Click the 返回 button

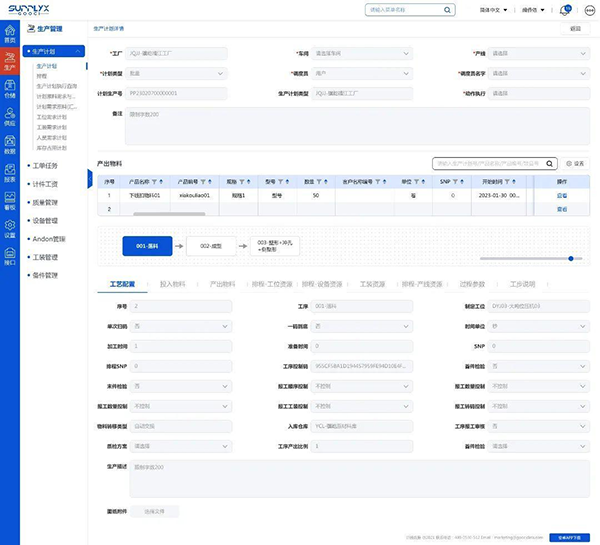(x=575, y=29)
